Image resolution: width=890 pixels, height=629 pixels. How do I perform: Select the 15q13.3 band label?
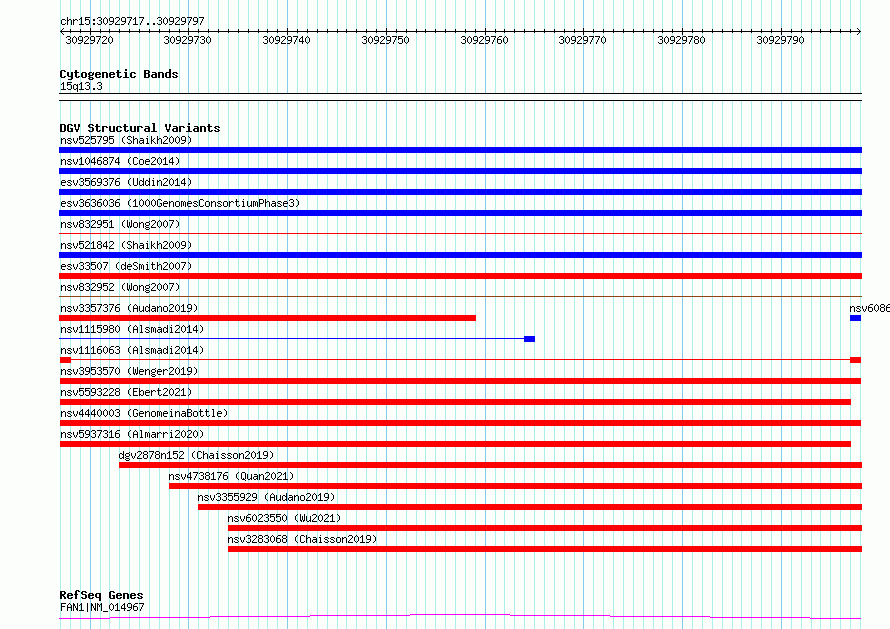(x=81, y=86)
